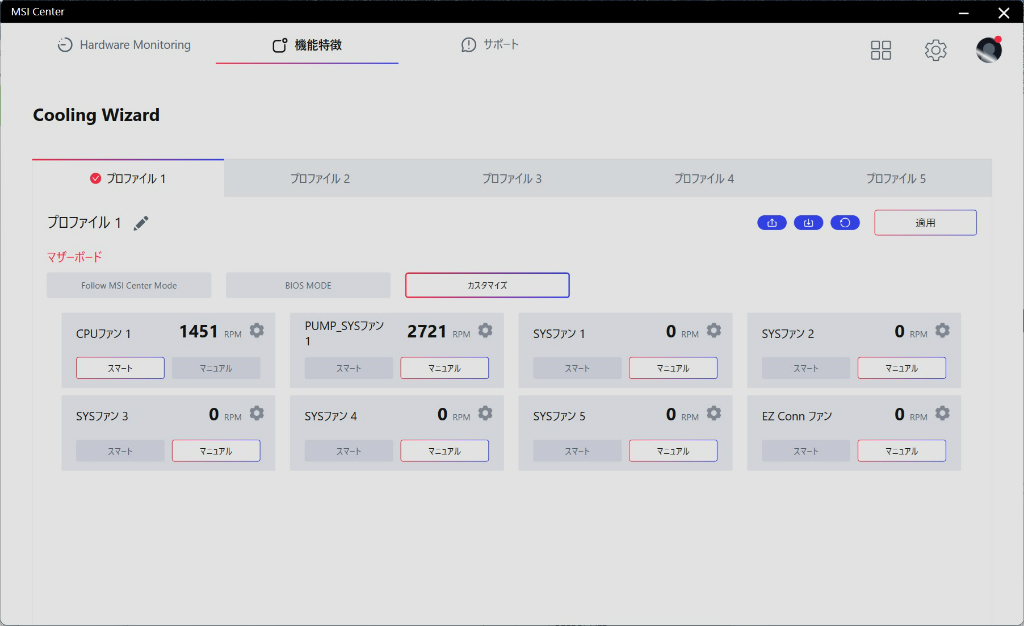Select the BIOS MODE option

pos(308,285)
